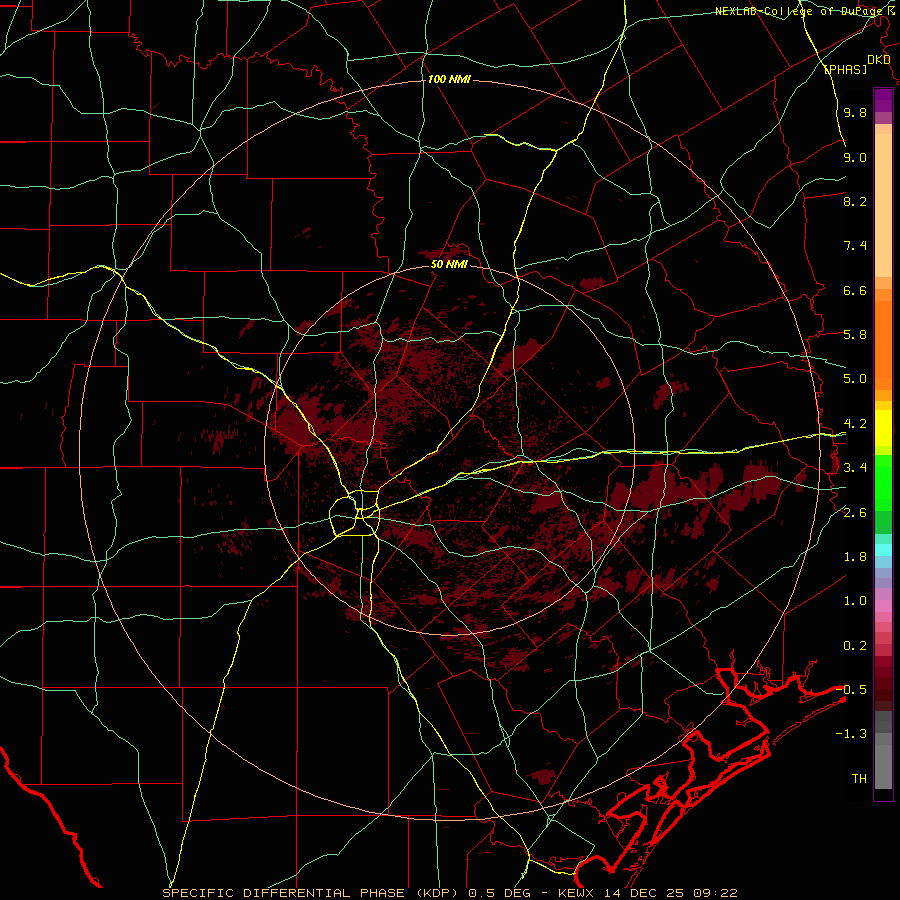Click the pink segment of the color bar
The image size is (900, 900).
point(883,606)
